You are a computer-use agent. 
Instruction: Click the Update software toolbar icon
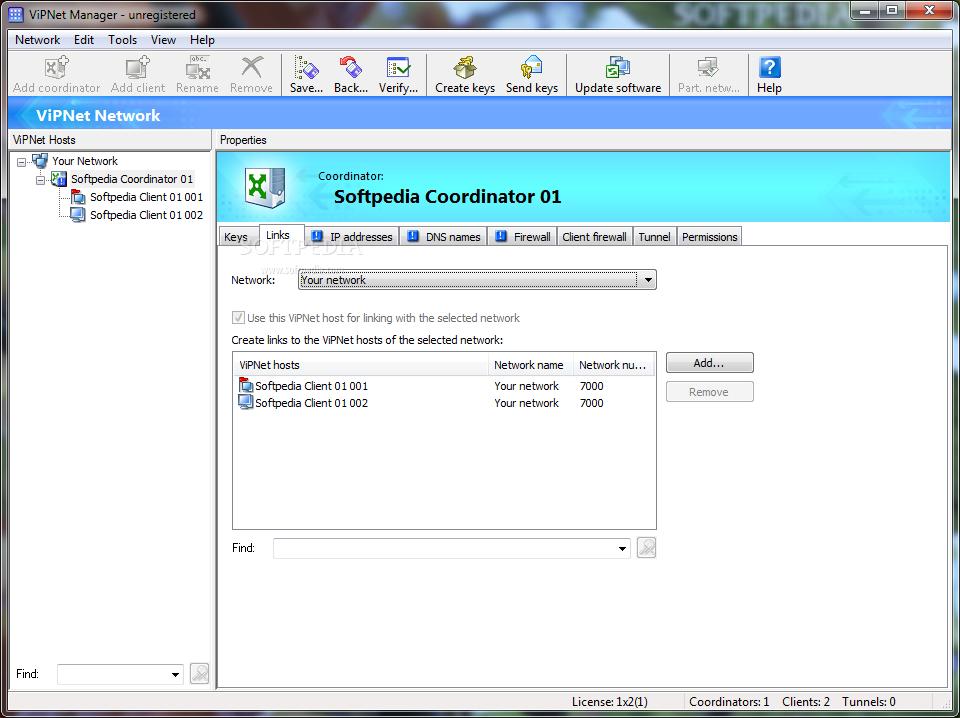[618, 68]
